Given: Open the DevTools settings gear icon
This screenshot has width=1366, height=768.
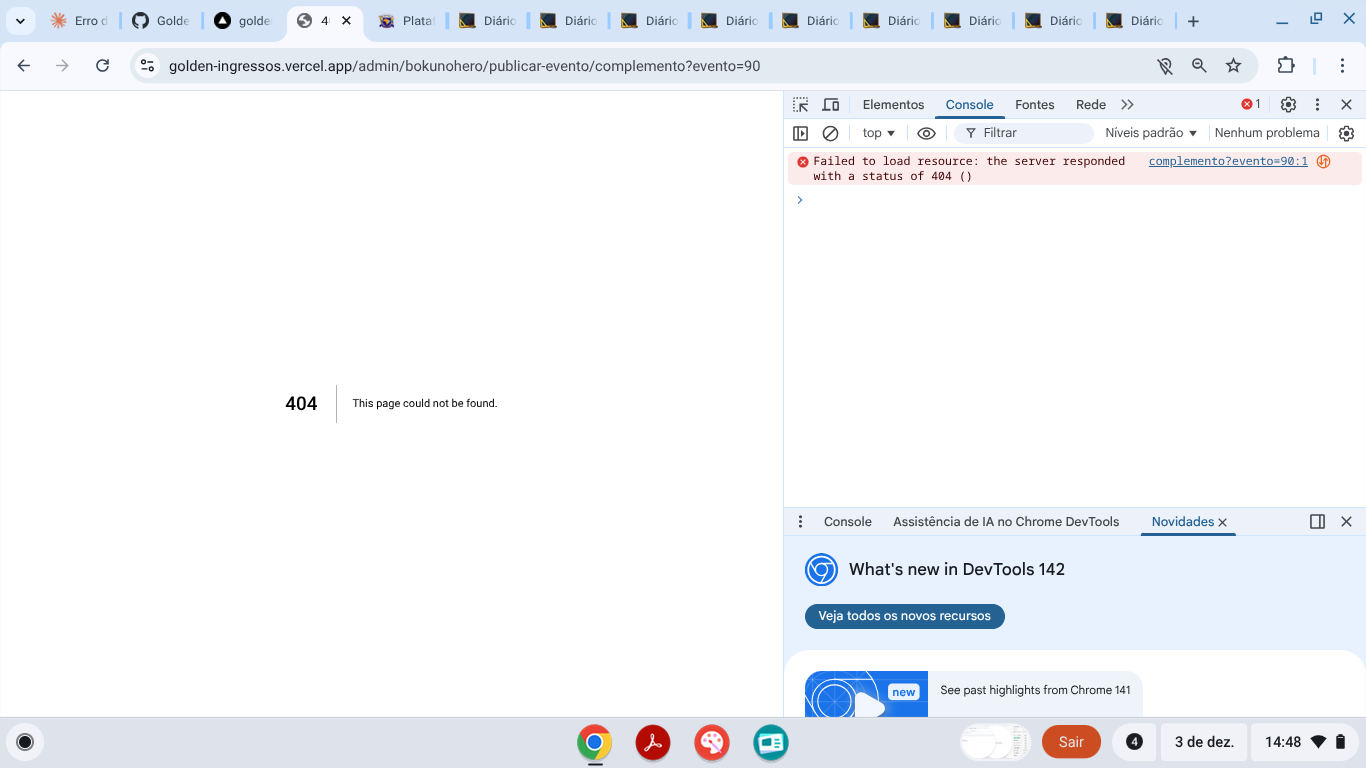Looking at the screenshot, I should pos(1288,105).
